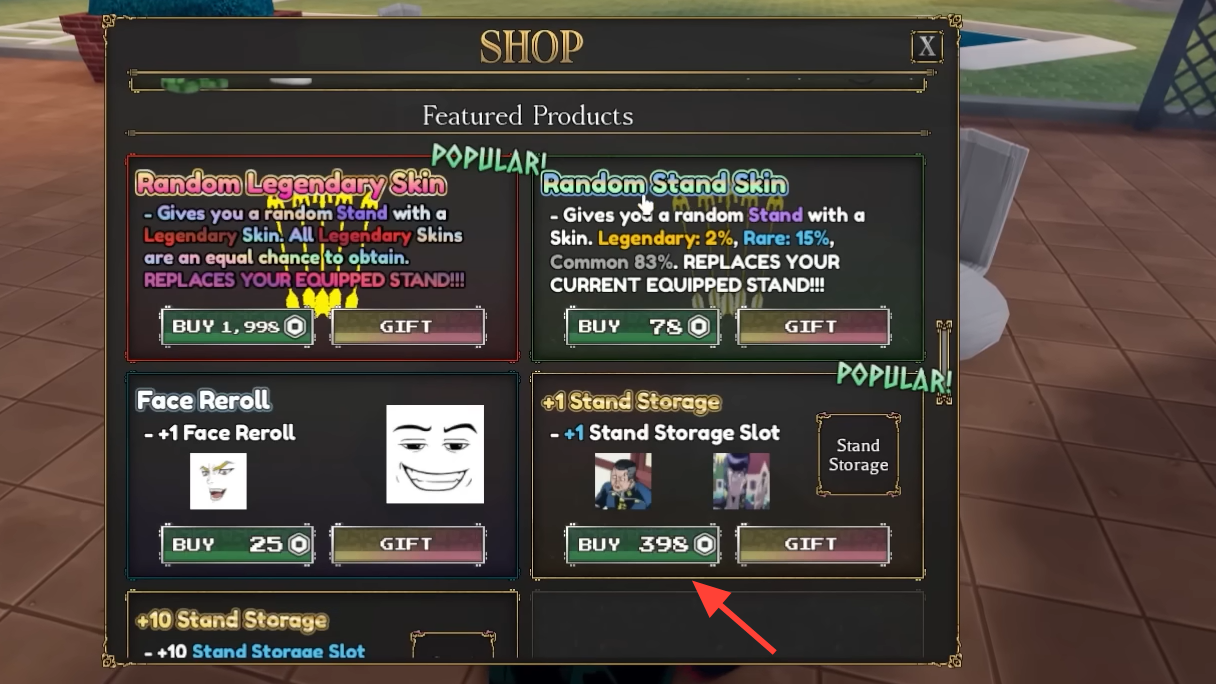Click the Robux icon on 398 button
Image resolution: width=1216 pixels, height=684 pixels.
705,545
